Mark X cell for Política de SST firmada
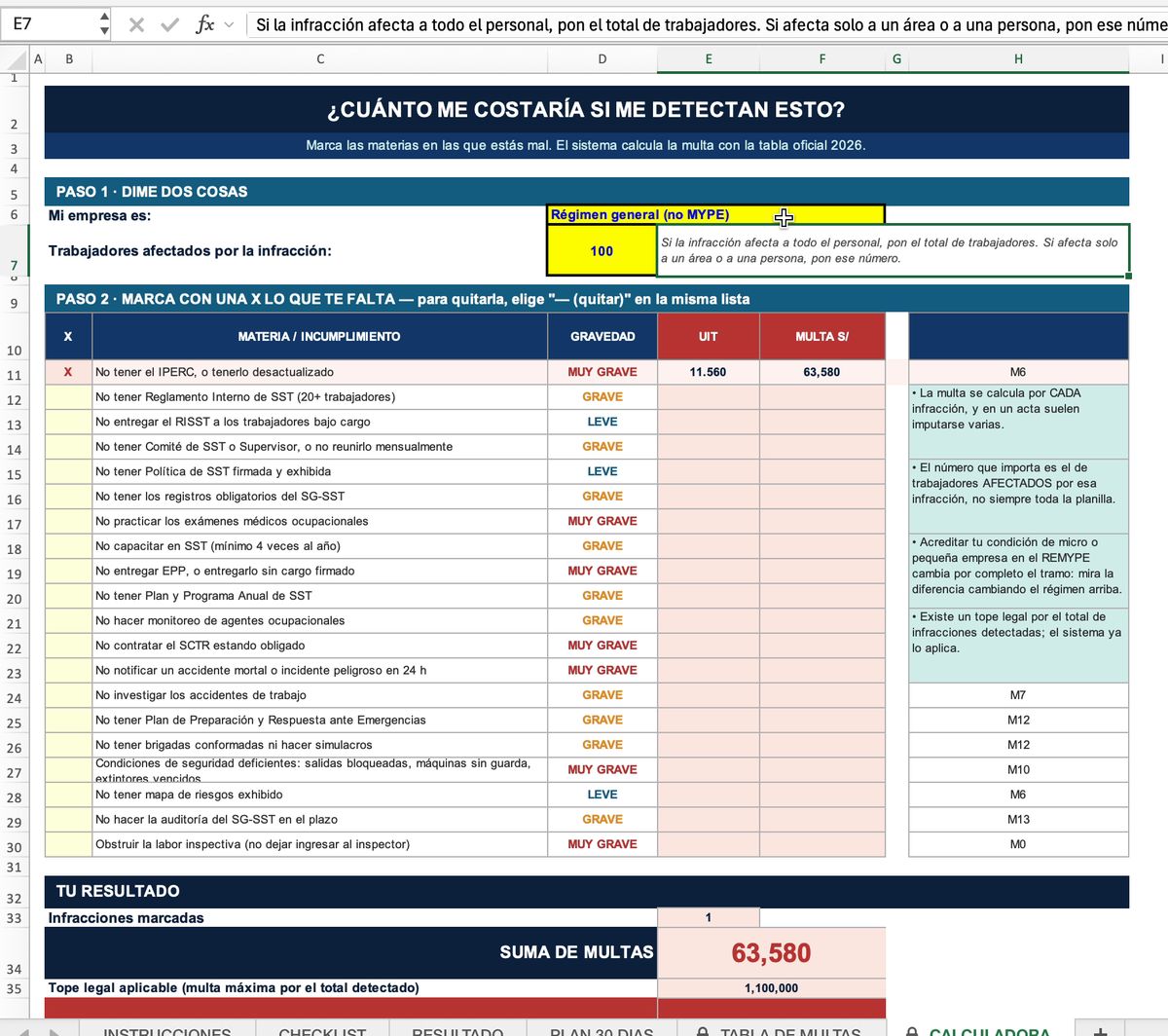The width and height of the screenshot is (1168, 1036). pos(68,471)
